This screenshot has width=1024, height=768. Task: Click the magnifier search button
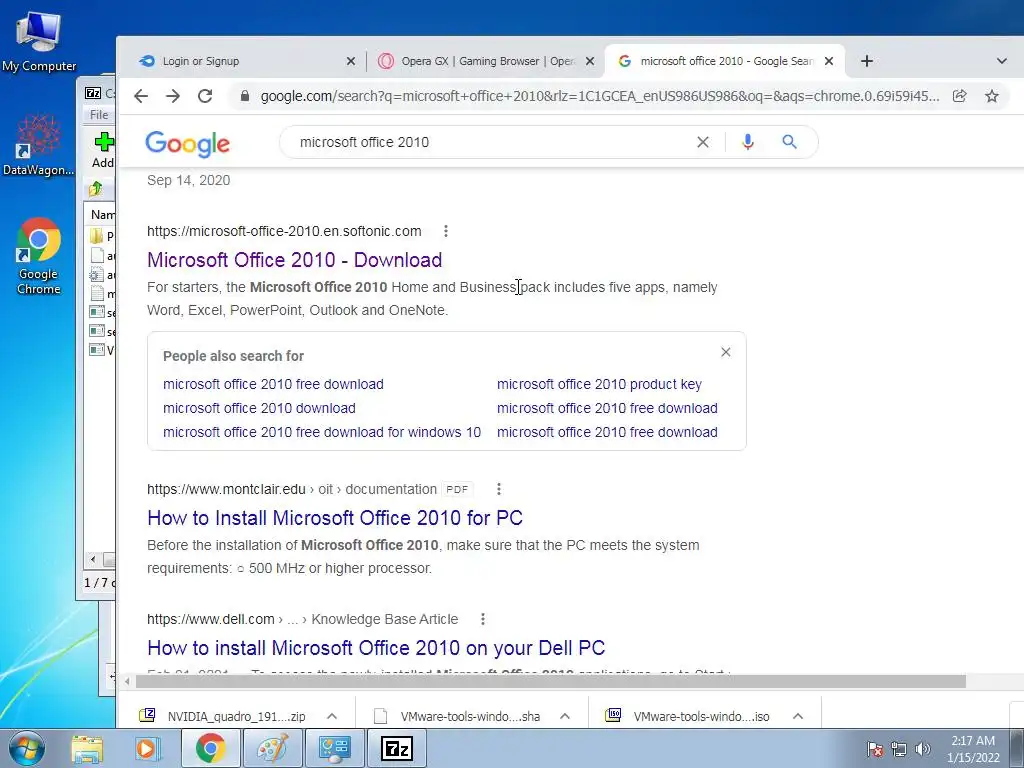tap(790, 142)
